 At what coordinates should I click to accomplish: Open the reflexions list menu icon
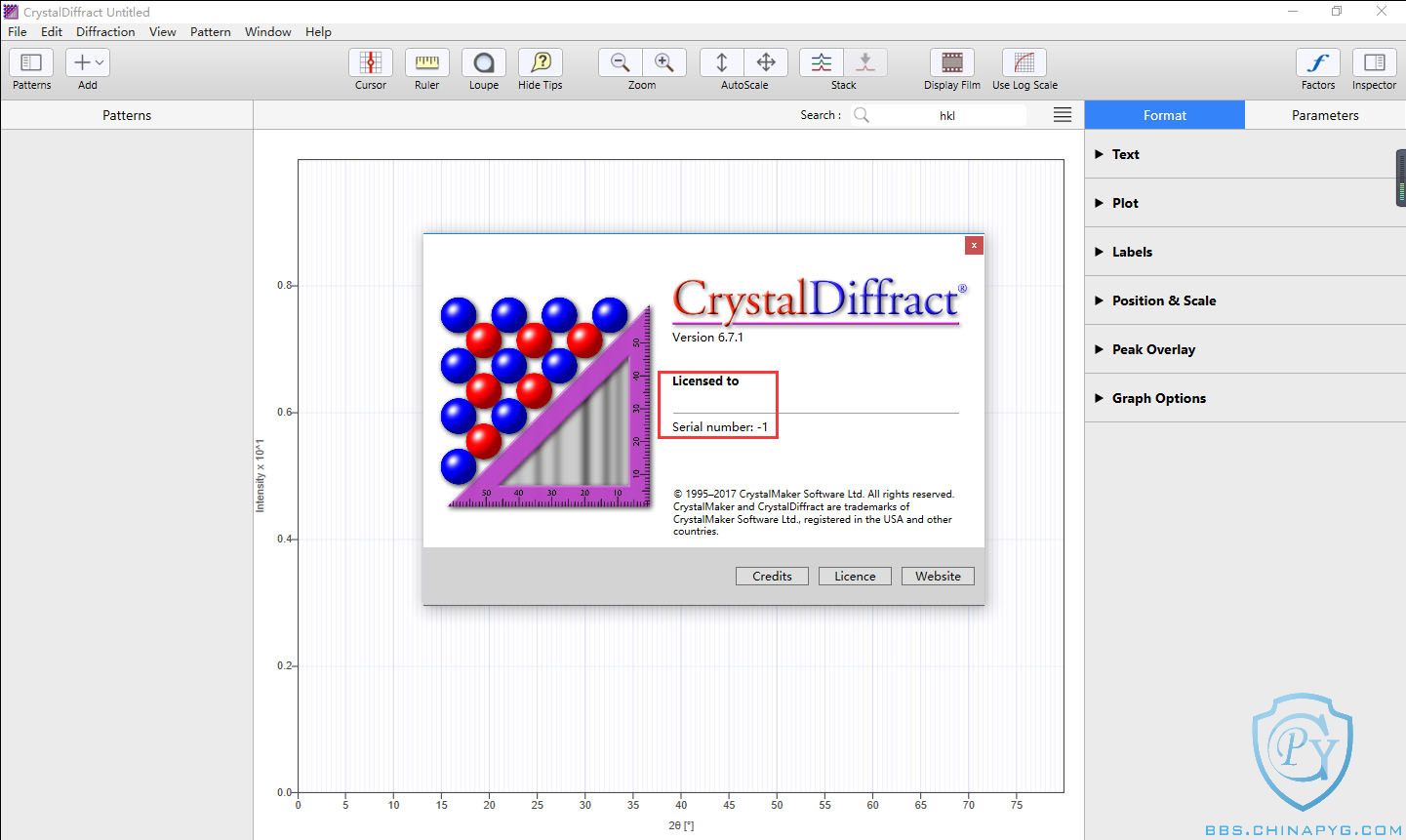click(1063, 115)
